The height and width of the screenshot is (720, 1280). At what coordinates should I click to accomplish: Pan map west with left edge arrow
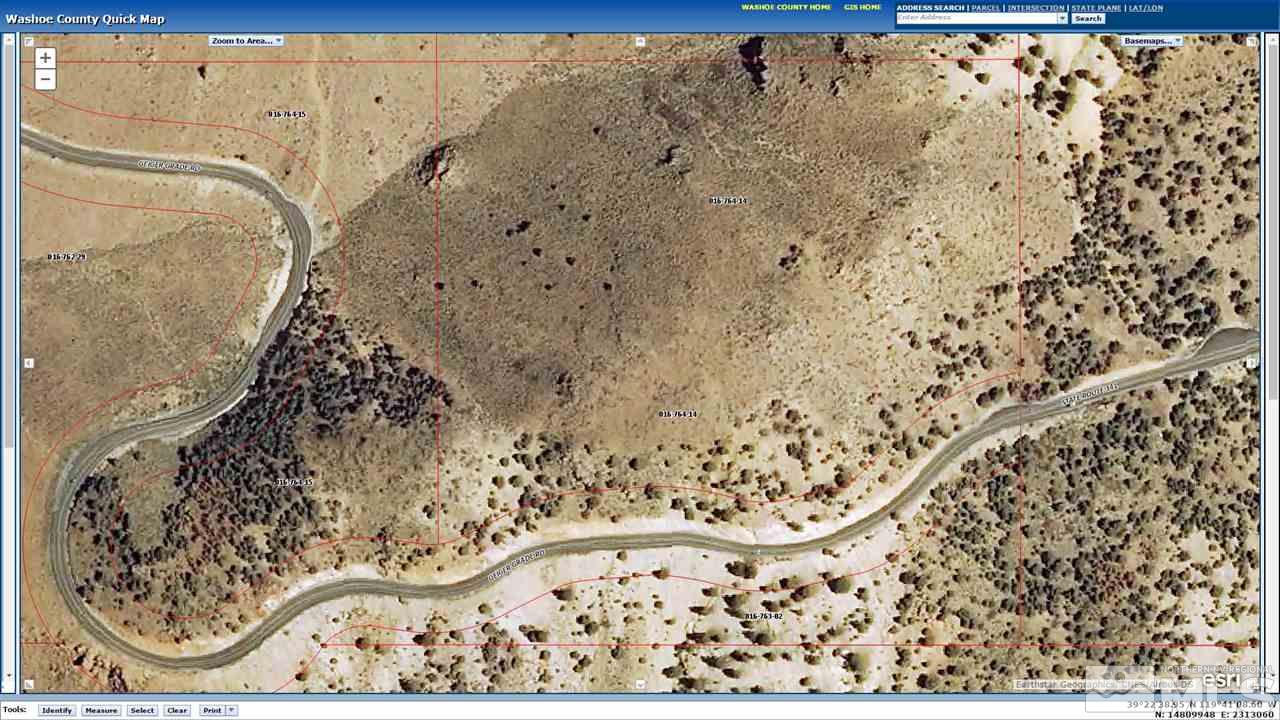(x=28, y=363)
